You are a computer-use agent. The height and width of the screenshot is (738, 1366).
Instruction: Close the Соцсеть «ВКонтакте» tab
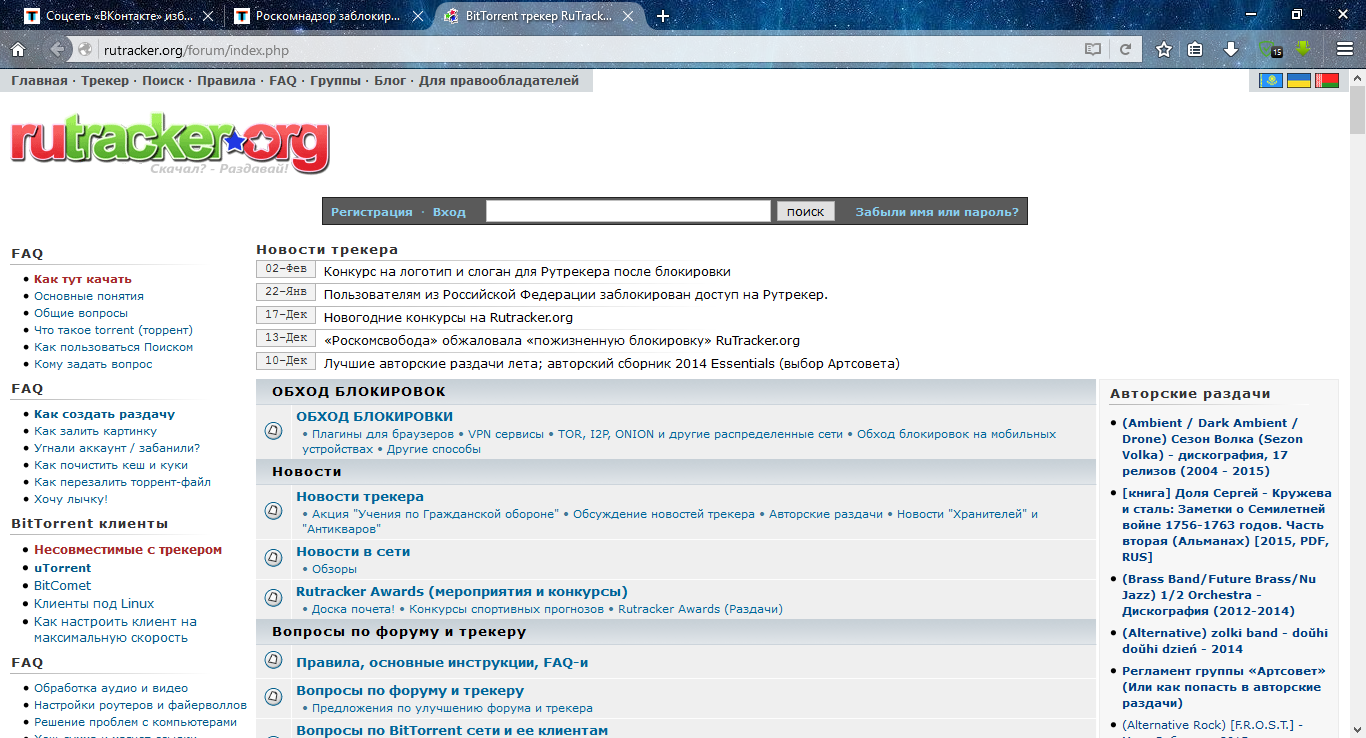(207, 16)
